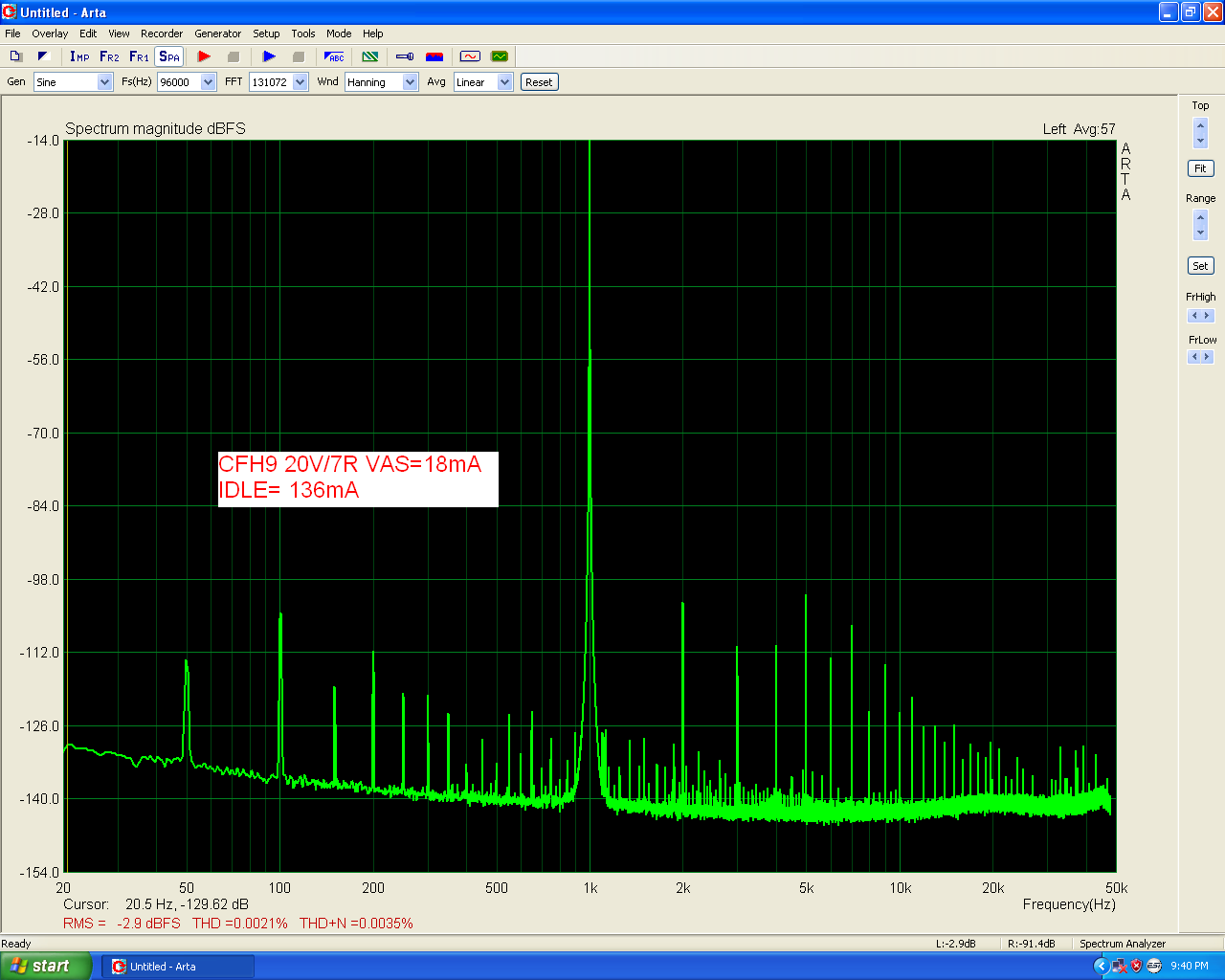
Task: Click the blue probe measurement toolbar icon
Action: (405, 56)
